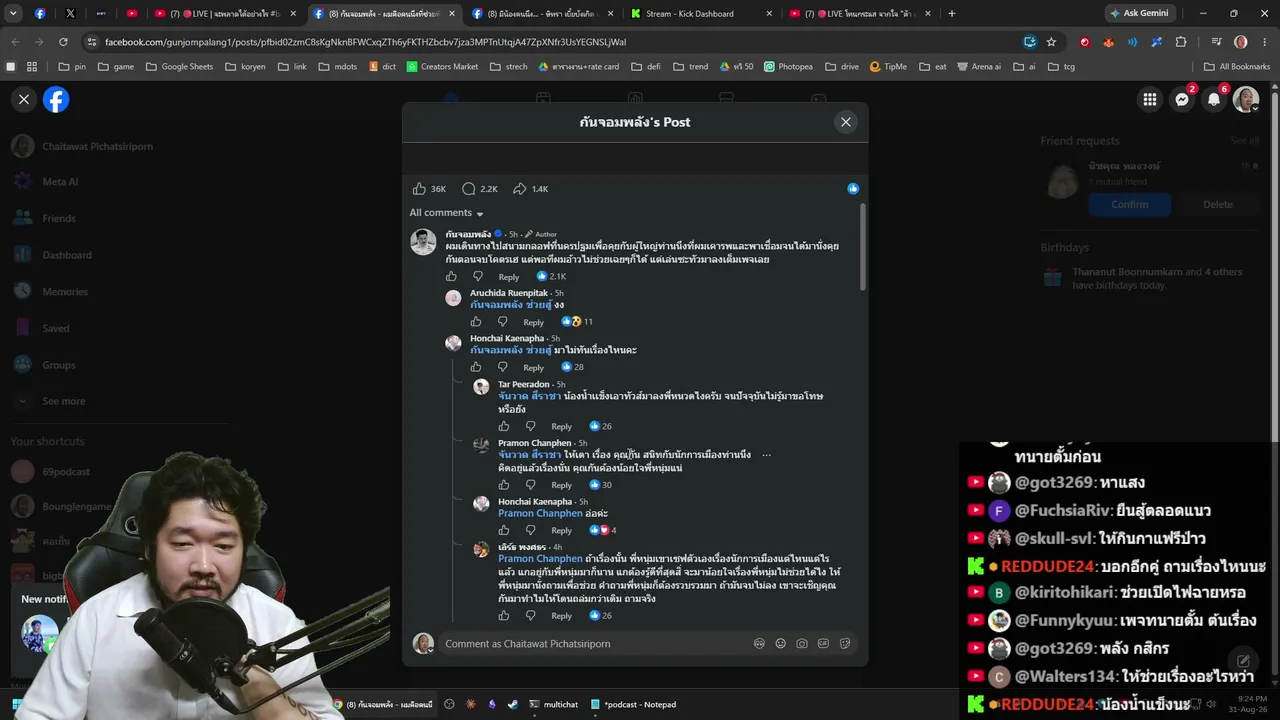Open Saved in the left sidebar
1280x720 pixels.
coord(56,328)
